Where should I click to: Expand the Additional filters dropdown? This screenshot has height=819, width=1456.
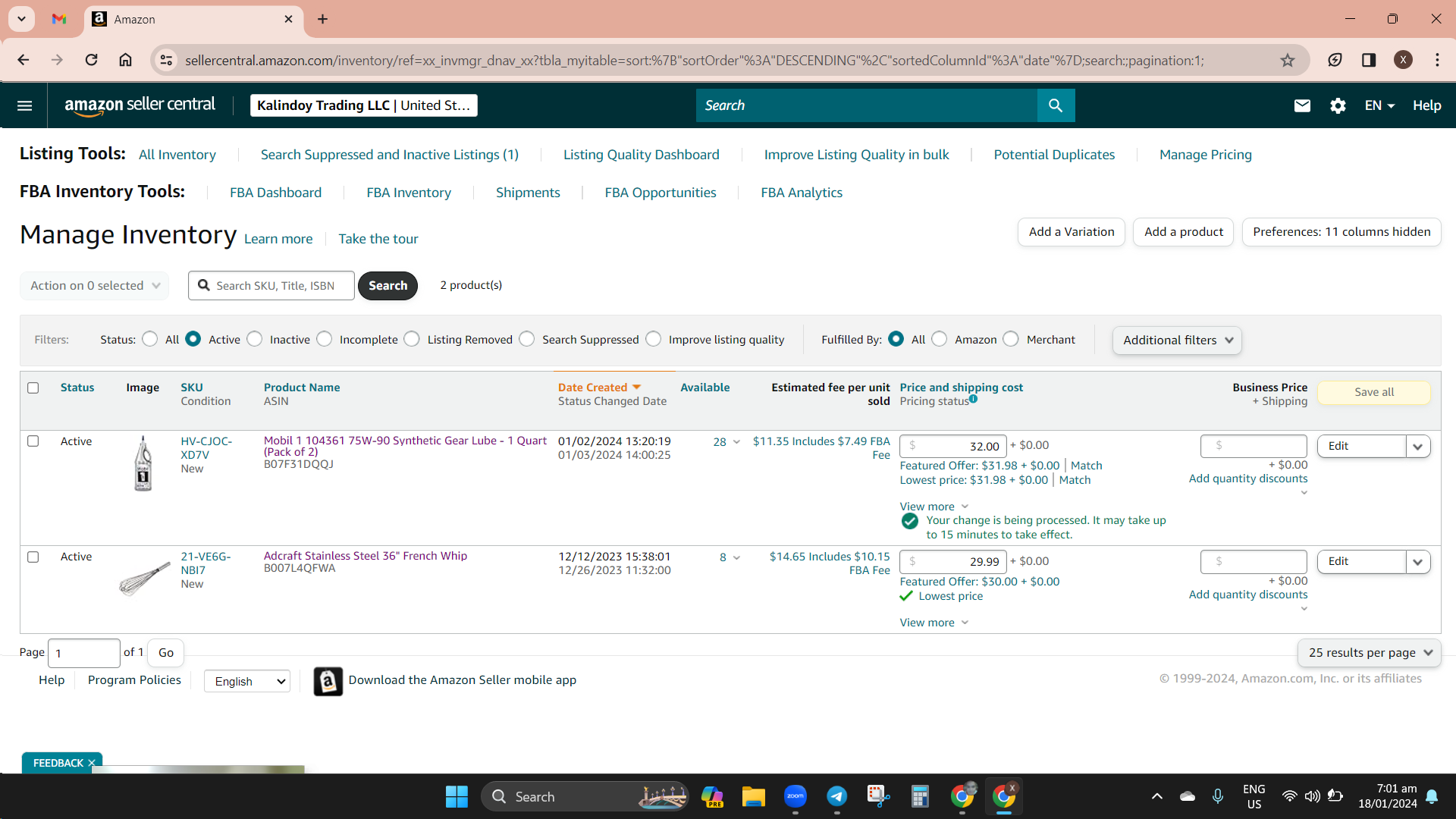(x=1177, y=340)
